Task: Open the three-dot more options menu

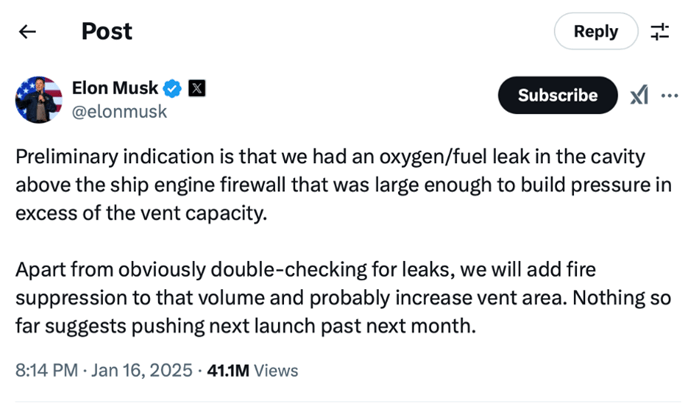Action: tap(670, 96)
